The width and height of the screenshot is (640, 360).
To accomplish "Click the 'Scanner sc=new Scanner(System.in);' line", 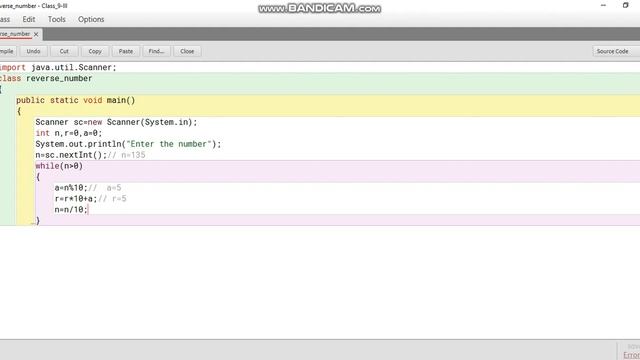I will (116, 122).
